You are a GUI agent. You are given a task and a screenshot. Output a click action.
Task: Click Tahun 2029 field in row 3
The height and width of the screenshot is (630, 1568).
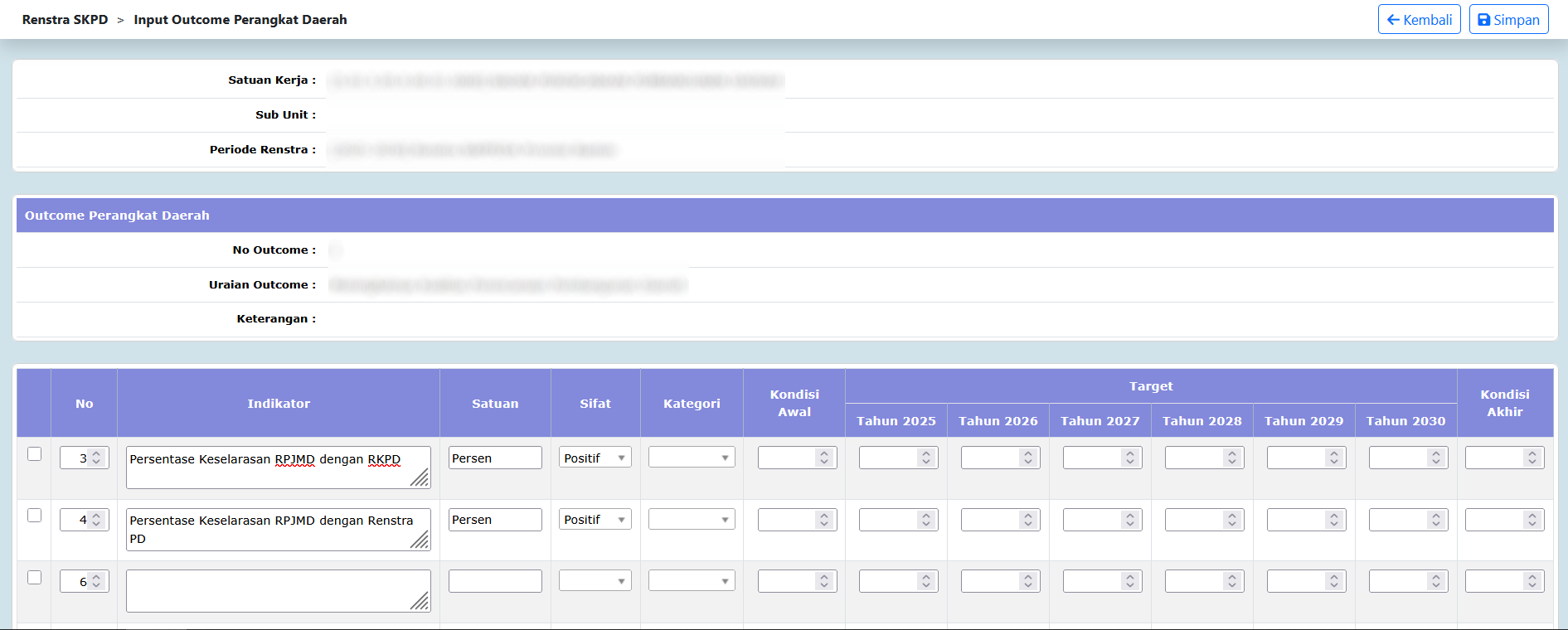point(1298,458)
